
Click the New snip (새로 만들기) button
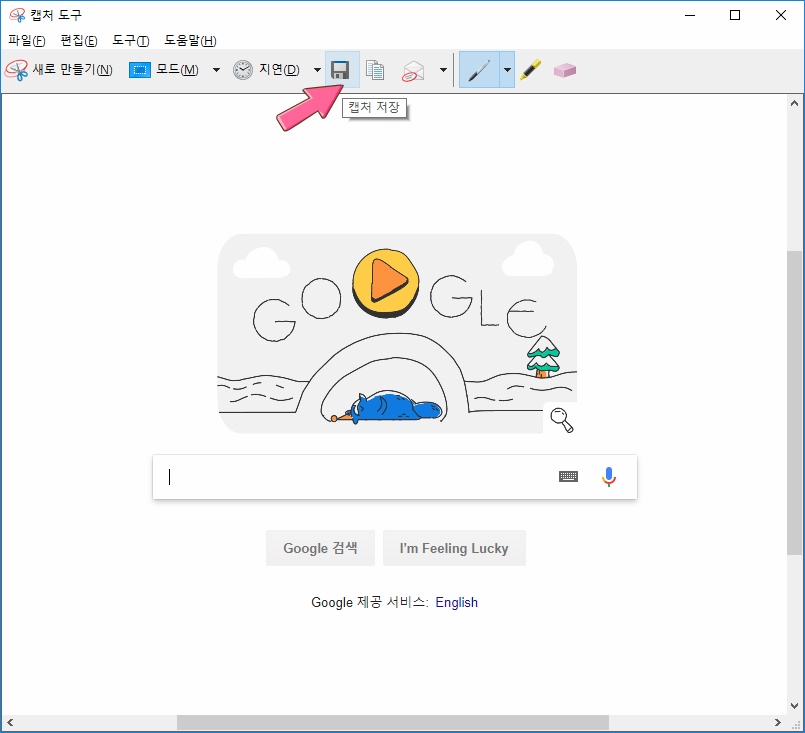59,70
